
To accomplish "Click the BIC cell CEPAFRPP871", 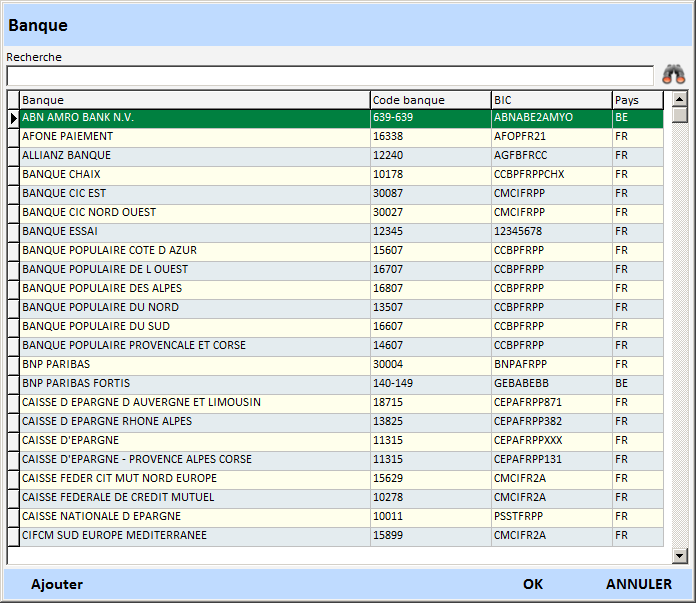I will pyautogui.click(x=552, y=403).
